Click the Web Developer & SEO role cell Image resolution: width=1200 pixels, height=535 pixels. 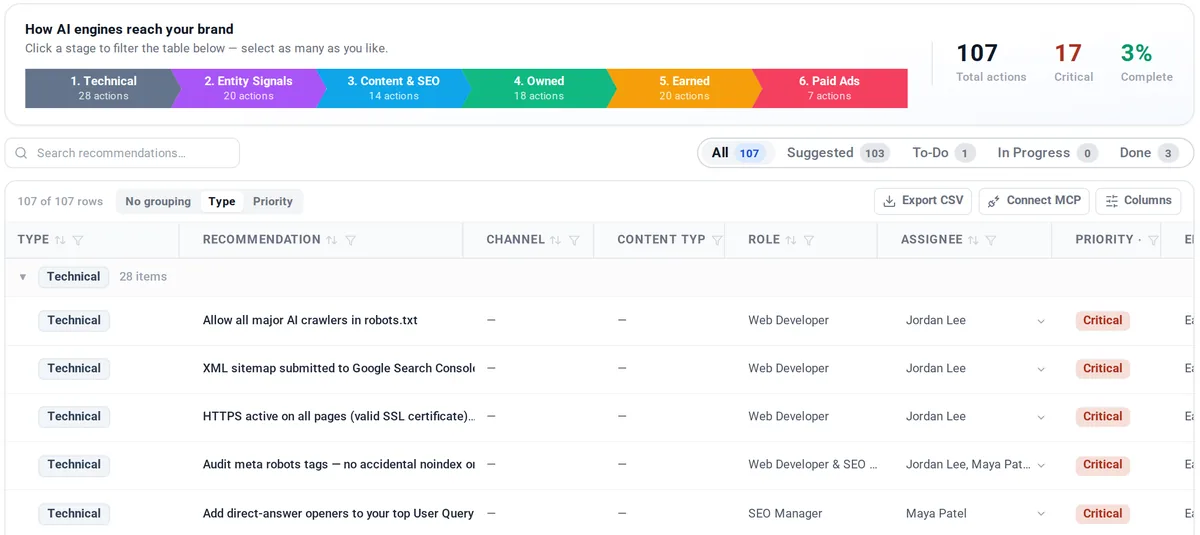(813, 465)
